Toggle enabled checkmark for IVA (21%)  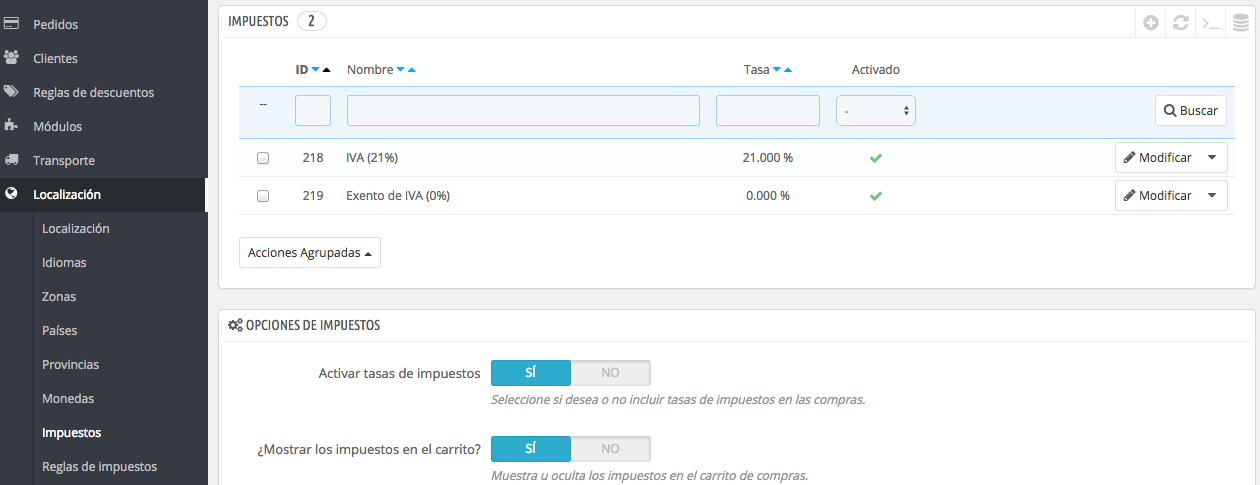pyautogui.click(x=876, y=158)
